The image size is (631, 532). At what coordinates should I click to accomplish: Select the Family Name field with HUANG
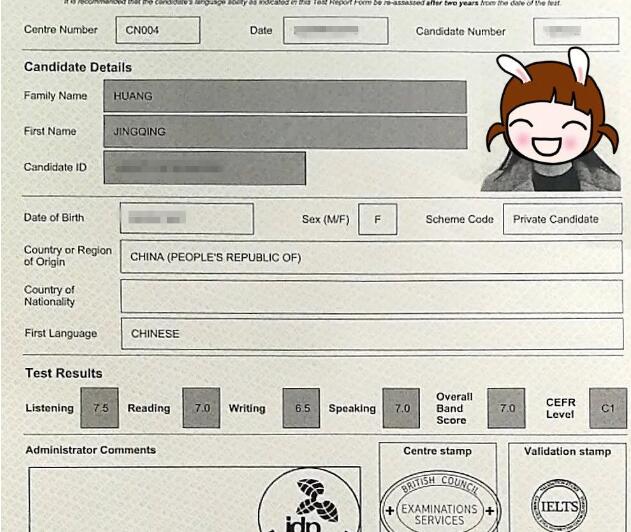(x=284, y=96)
